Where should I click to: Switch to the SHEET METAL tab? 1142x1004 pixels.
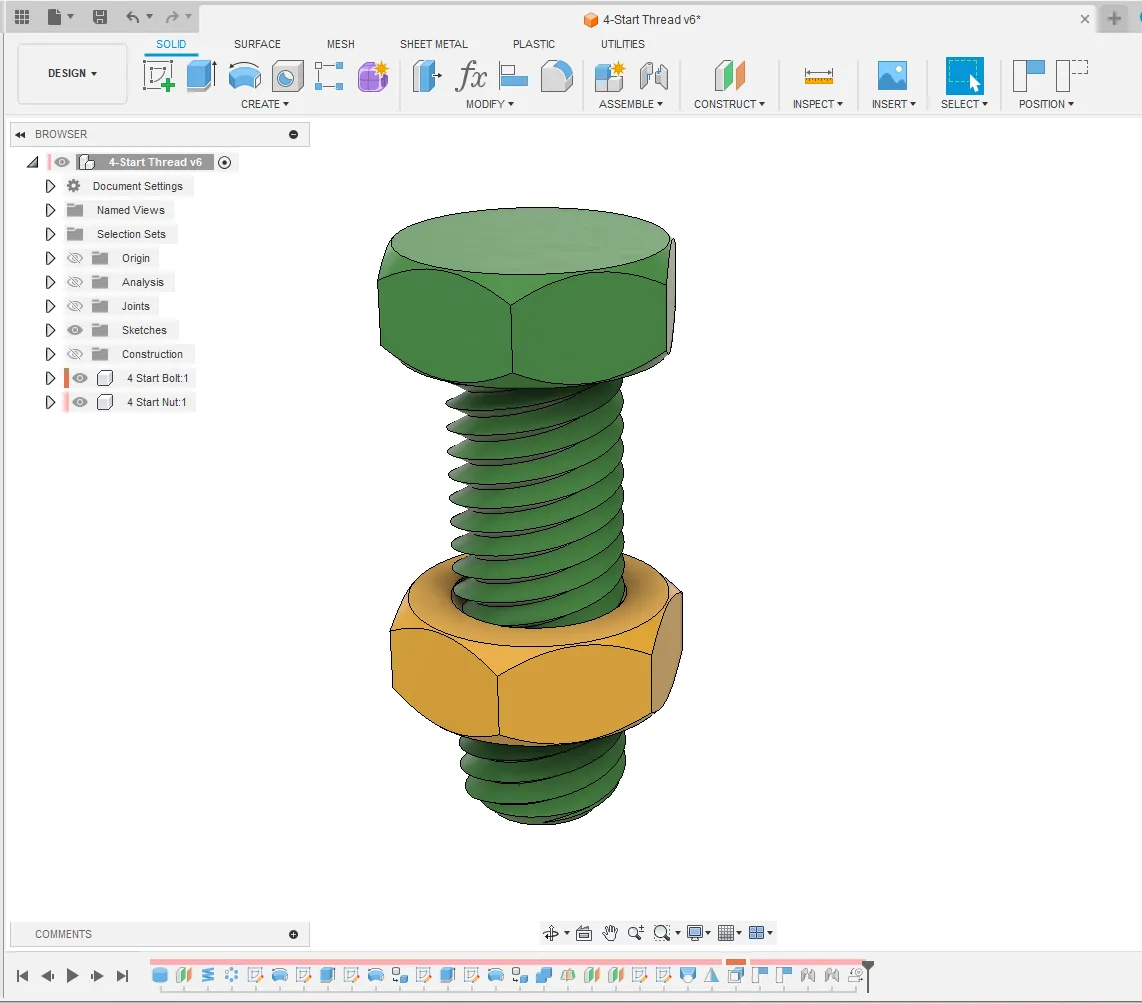(x=433, y=44)
